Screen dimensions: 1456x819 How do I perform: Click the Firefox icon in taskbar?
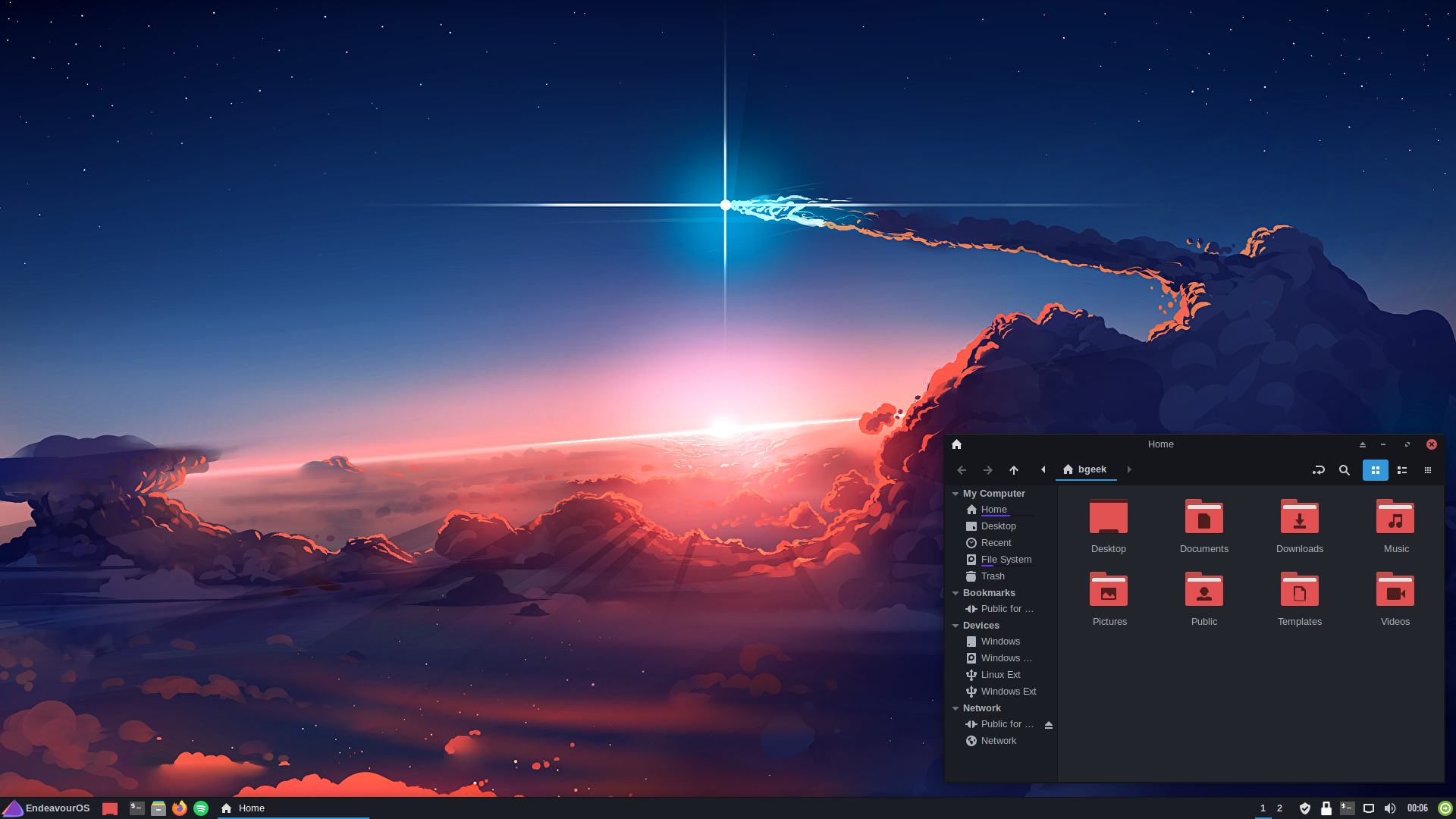[x=179, y=808]
